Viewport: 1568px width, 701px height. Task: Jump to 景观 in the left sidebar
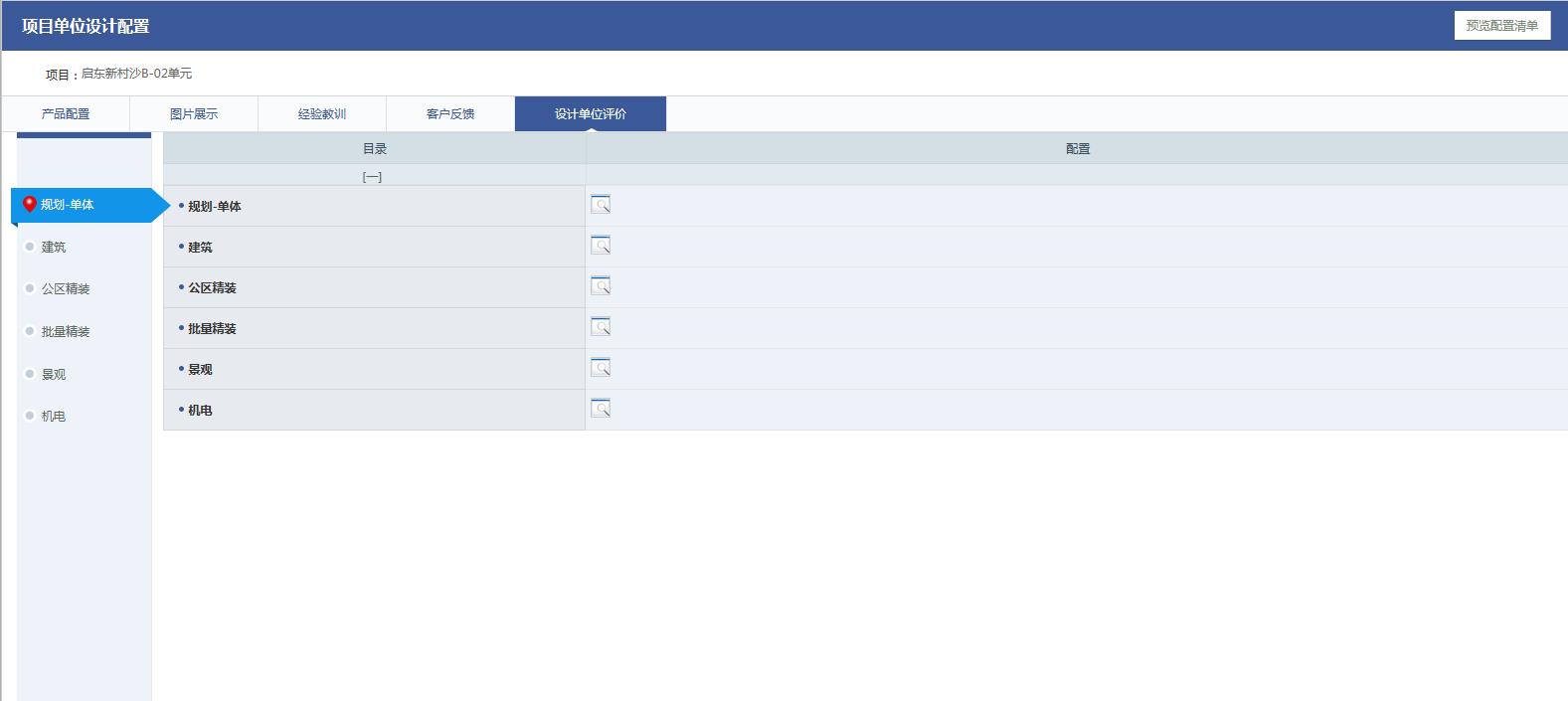[x=54, y=375]
